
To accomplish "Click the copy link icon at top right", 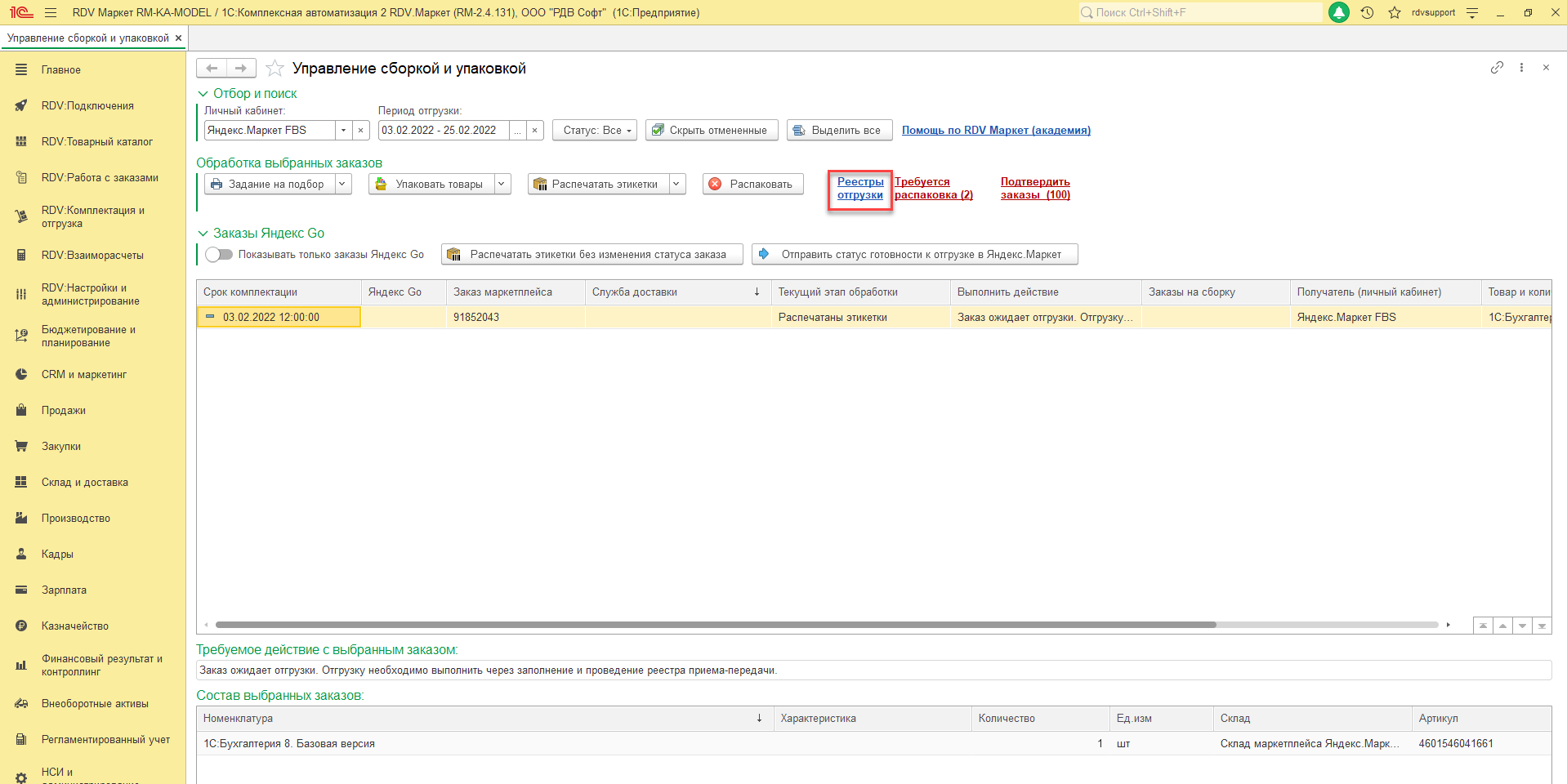I will (x=1497, y=68).
